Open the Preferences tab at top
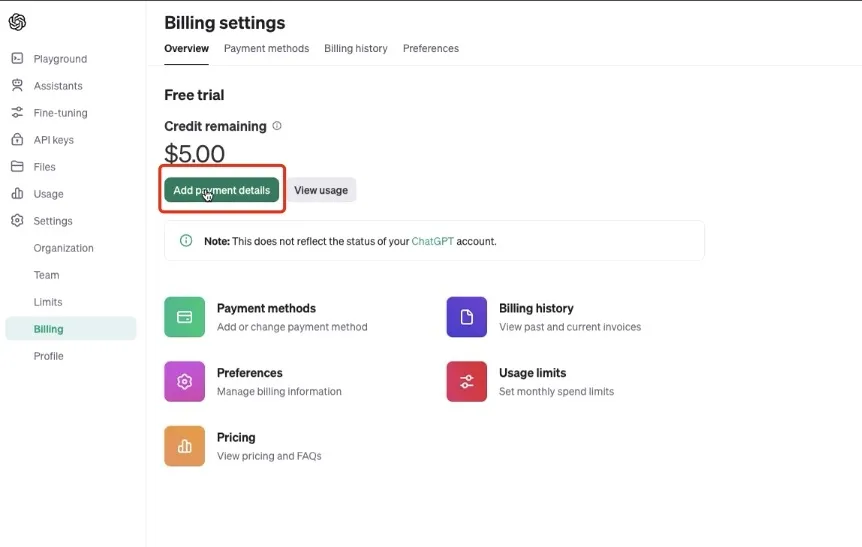Screen dimensions: 862x547 (430, 48)
